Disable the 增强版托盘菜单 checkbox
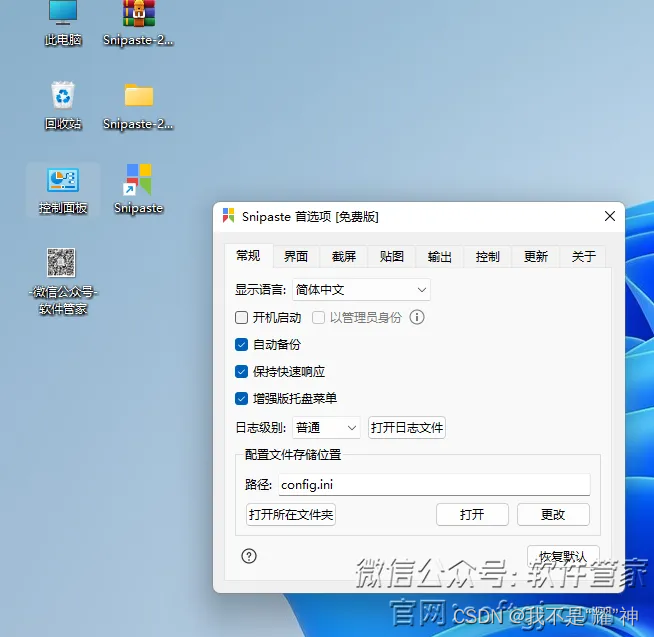The height and width of the screenshot is (637, 654). point(241,399)
